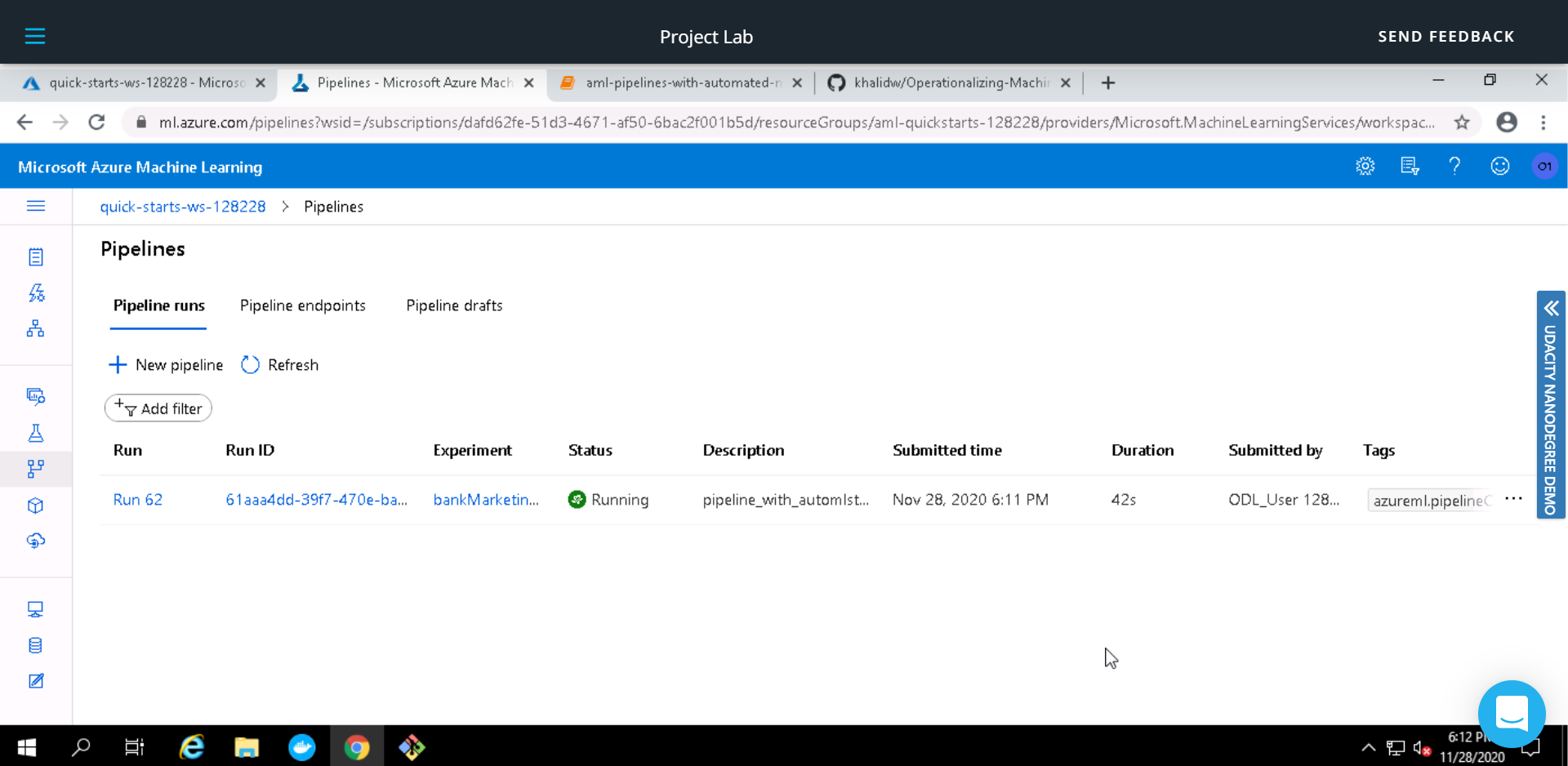Open Windows taskbar search
The height and width of the screenshot is (766, 1568).
pos(80,747)
